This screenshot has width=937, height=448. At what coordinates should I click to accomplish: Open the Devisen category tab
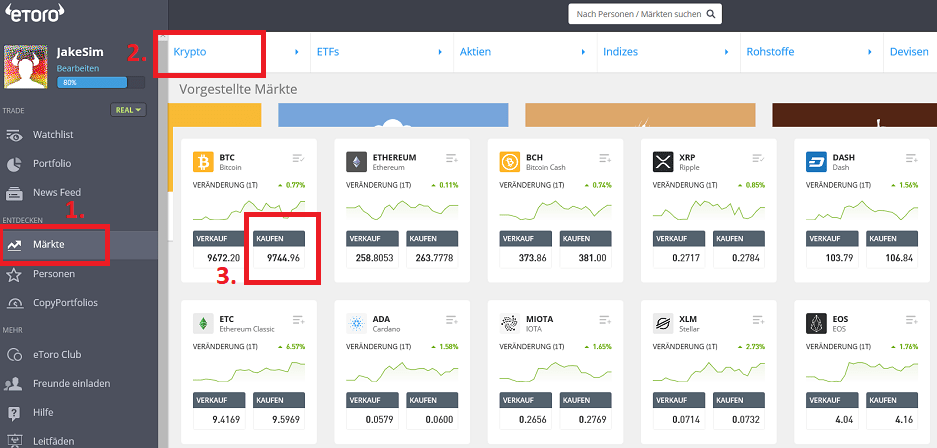[910, 52]
